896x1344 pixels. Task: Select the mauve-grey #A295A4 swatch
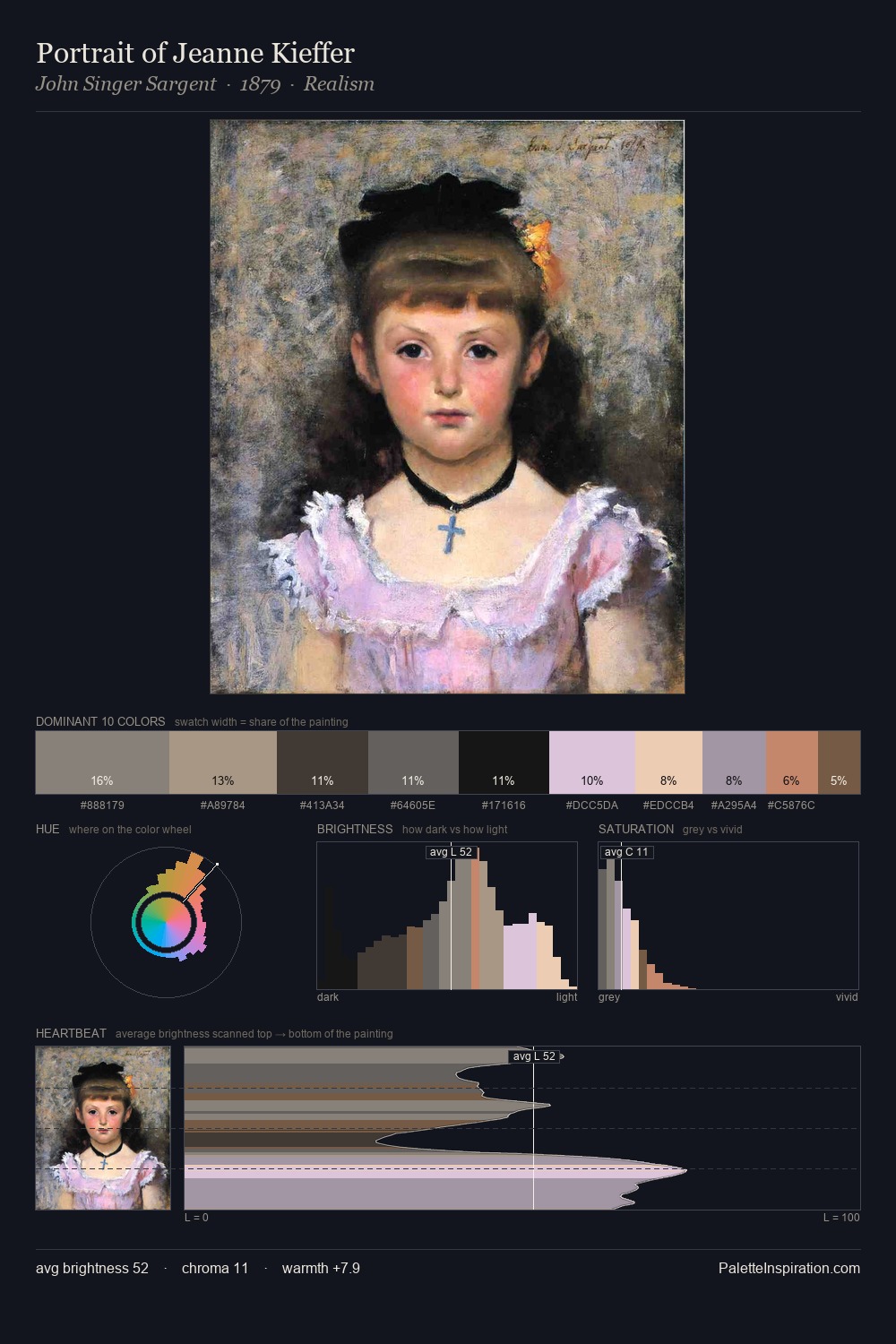click(734, 762)
